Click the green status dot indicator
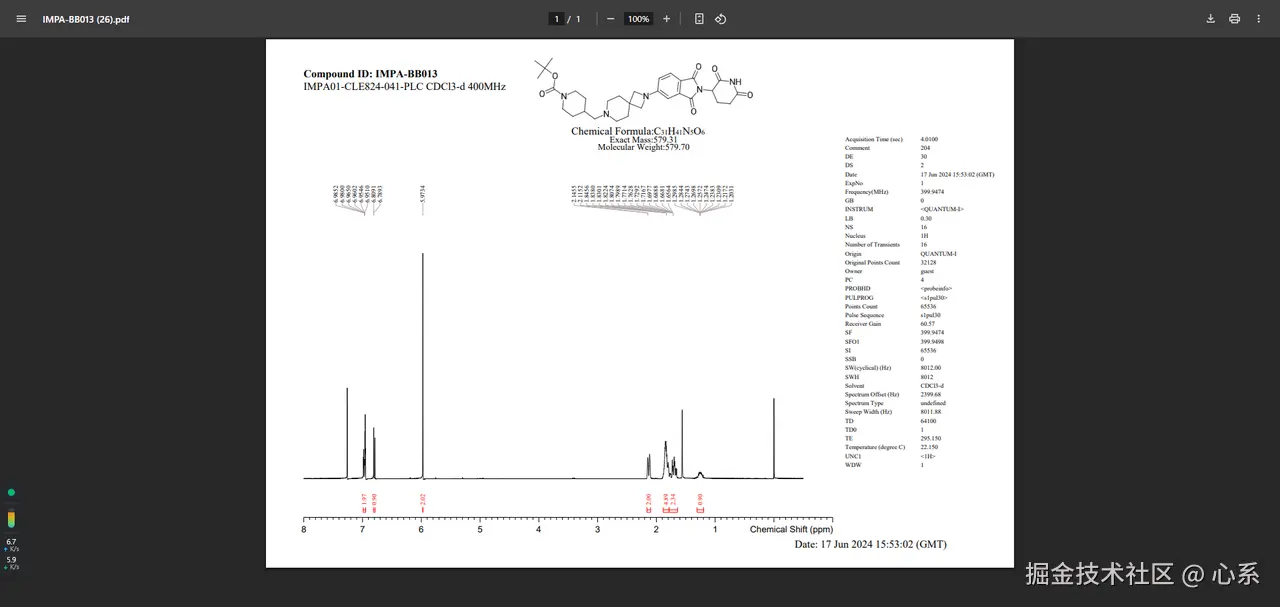The width and height of the screenshot is (1280, 607). tap(11, 492)
